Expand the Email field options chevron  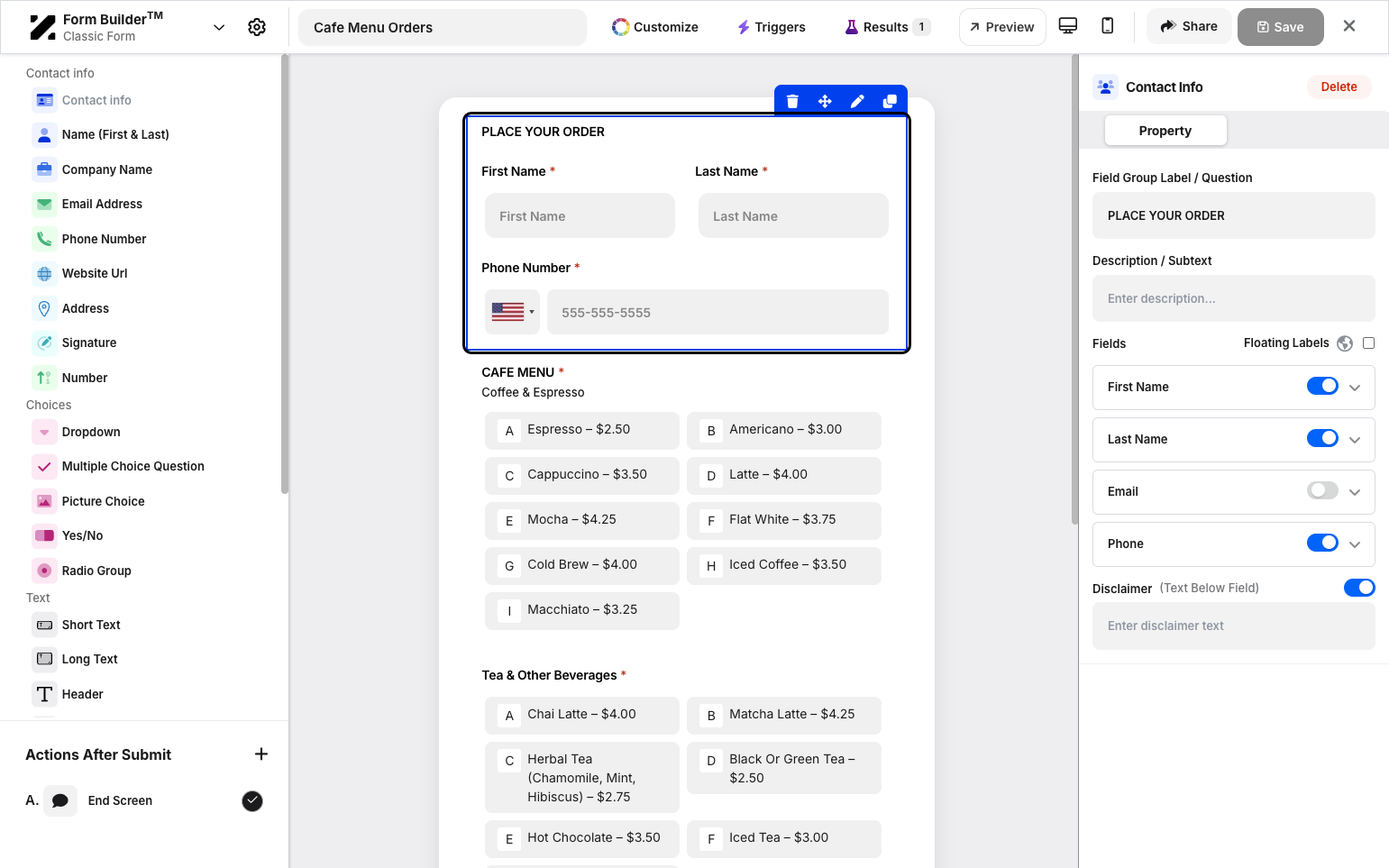[1355, 492]
